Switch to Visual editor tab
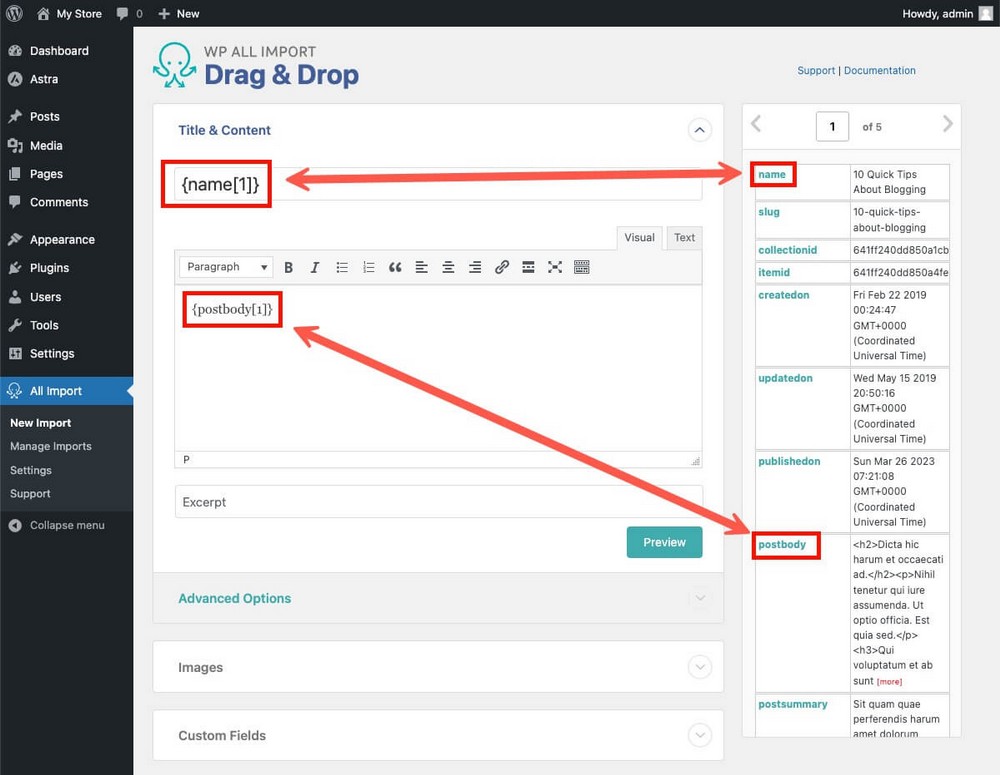The height and width of the screenshot is (775, 1000). pos(639,237)
